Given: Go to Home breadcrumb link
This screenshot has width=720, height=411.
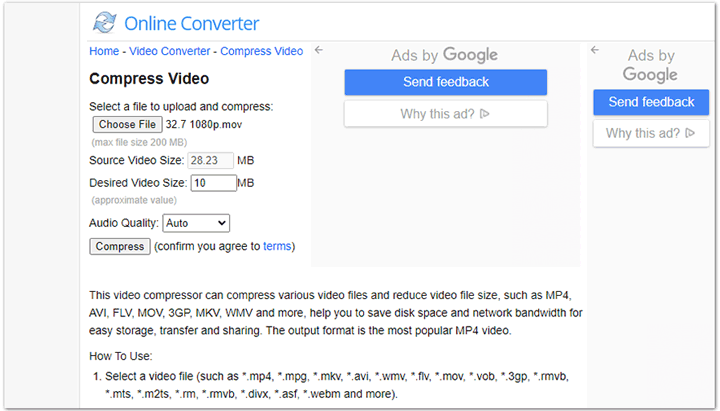Looking at the screenshot, I should tap(104, 51).
